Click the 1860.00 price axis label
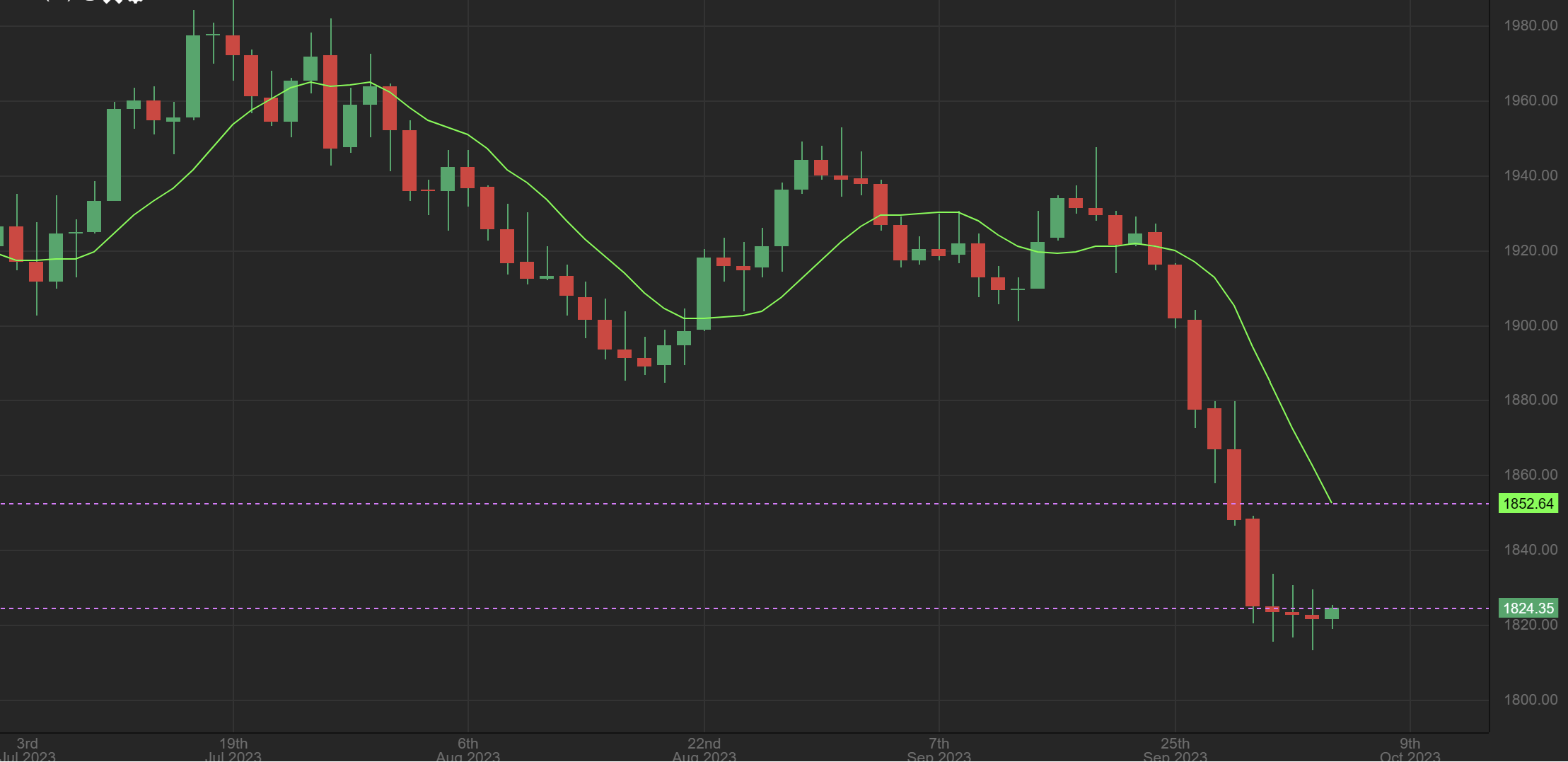Viewport: 1568px width, 762px height. pyautogui.click(x=1531, y=475)
